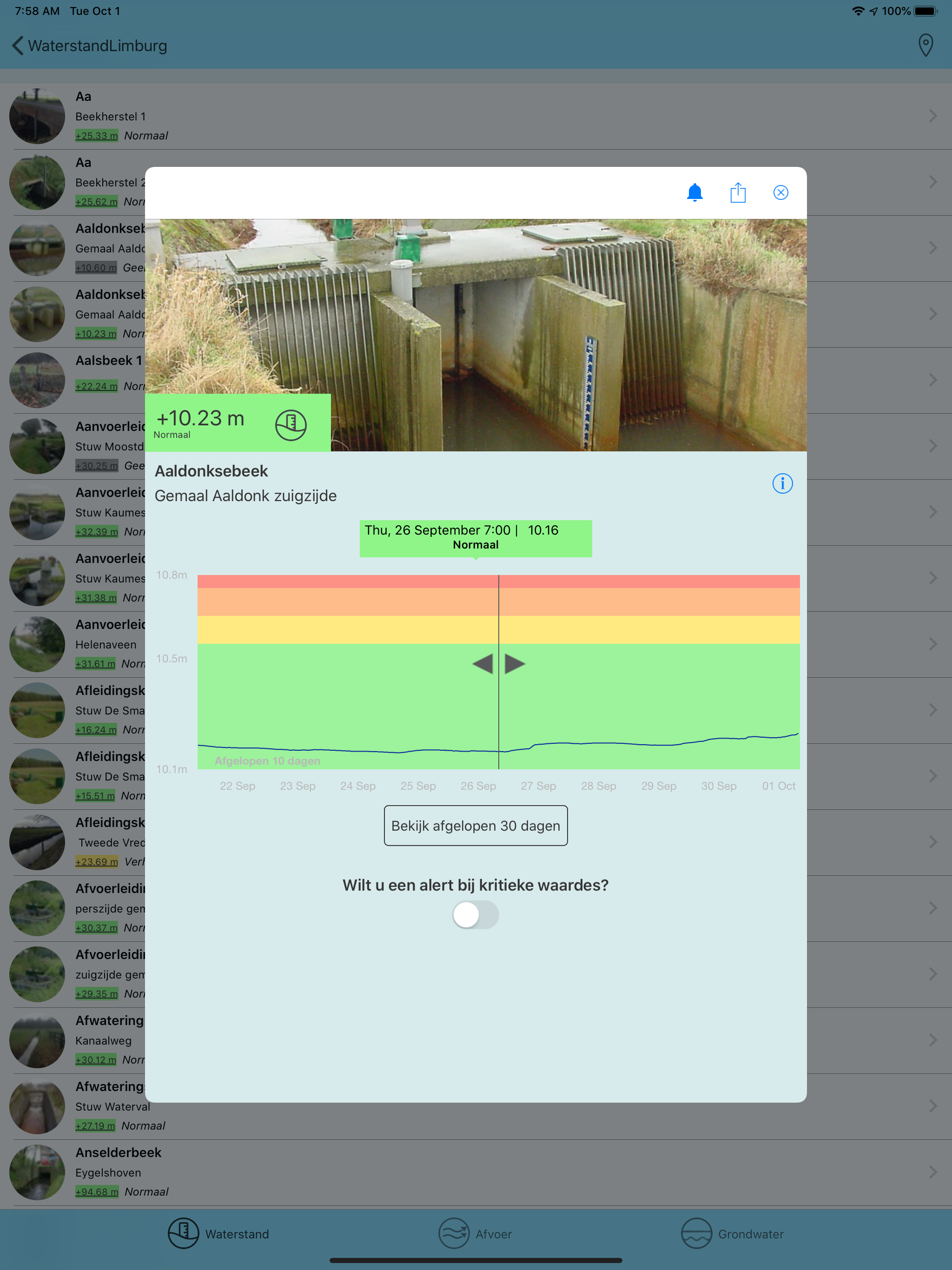Tap the Stuw Waterval thumbnail photo

(37, 1106)
